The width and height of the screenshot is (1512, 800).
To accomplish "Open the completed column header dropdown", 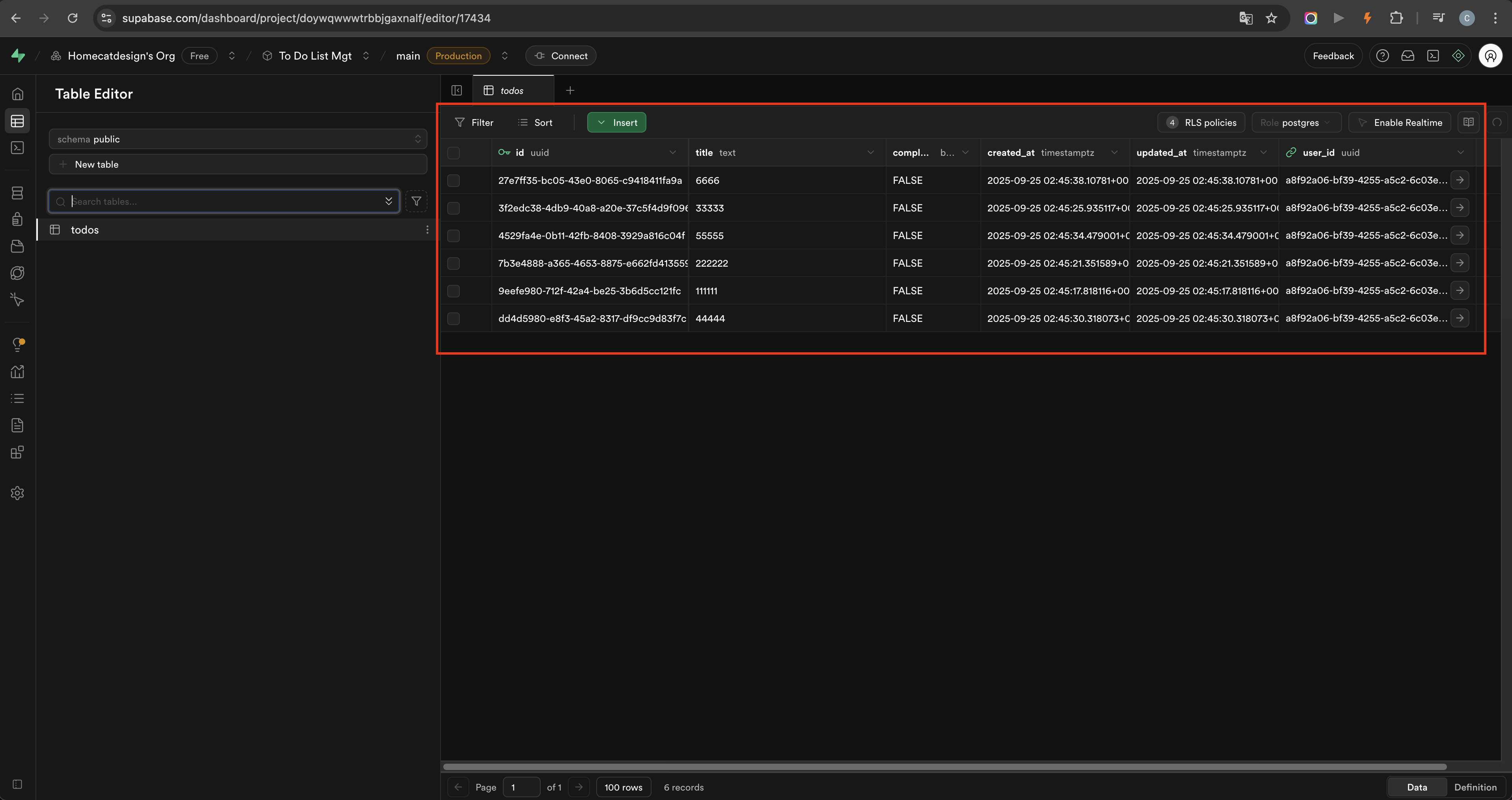I will click(x=965, y=153).
